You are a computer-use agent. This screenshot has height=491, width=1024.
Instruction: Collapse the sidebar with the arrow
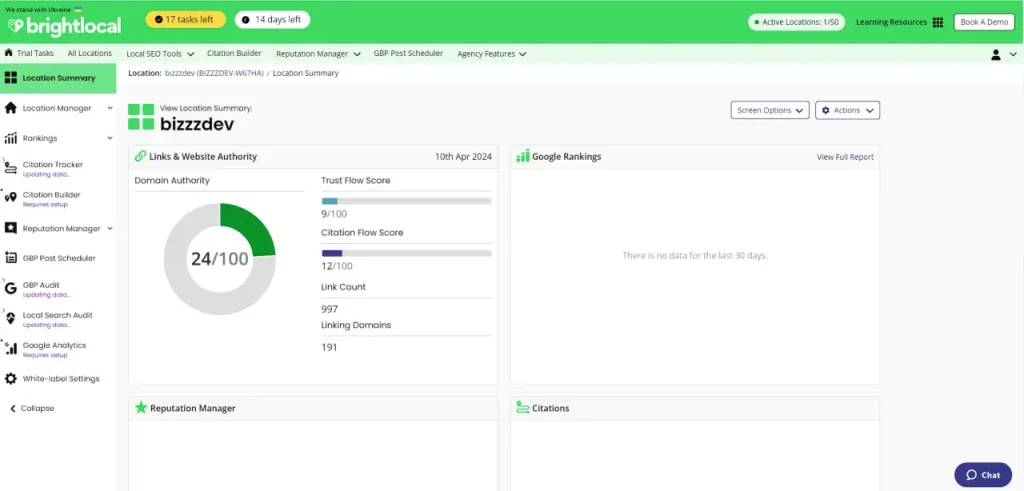pyautogui.click(x=12, y=409)
